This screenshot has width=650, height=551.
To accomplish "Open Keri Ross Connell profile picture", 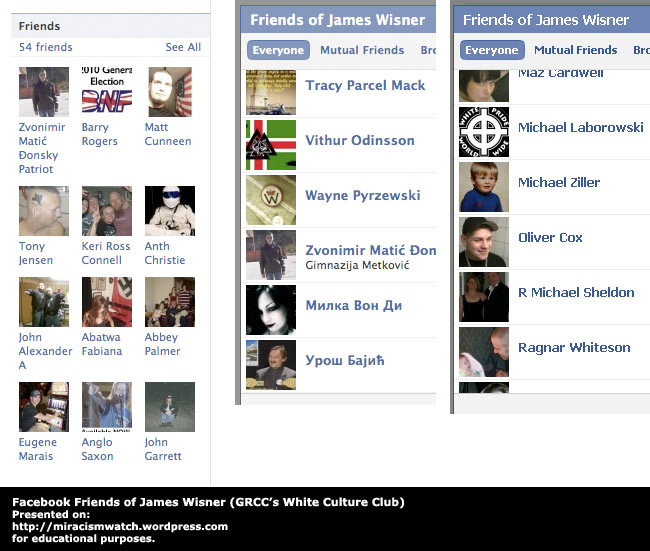I will pyautogui.click(x=107, y=211).
